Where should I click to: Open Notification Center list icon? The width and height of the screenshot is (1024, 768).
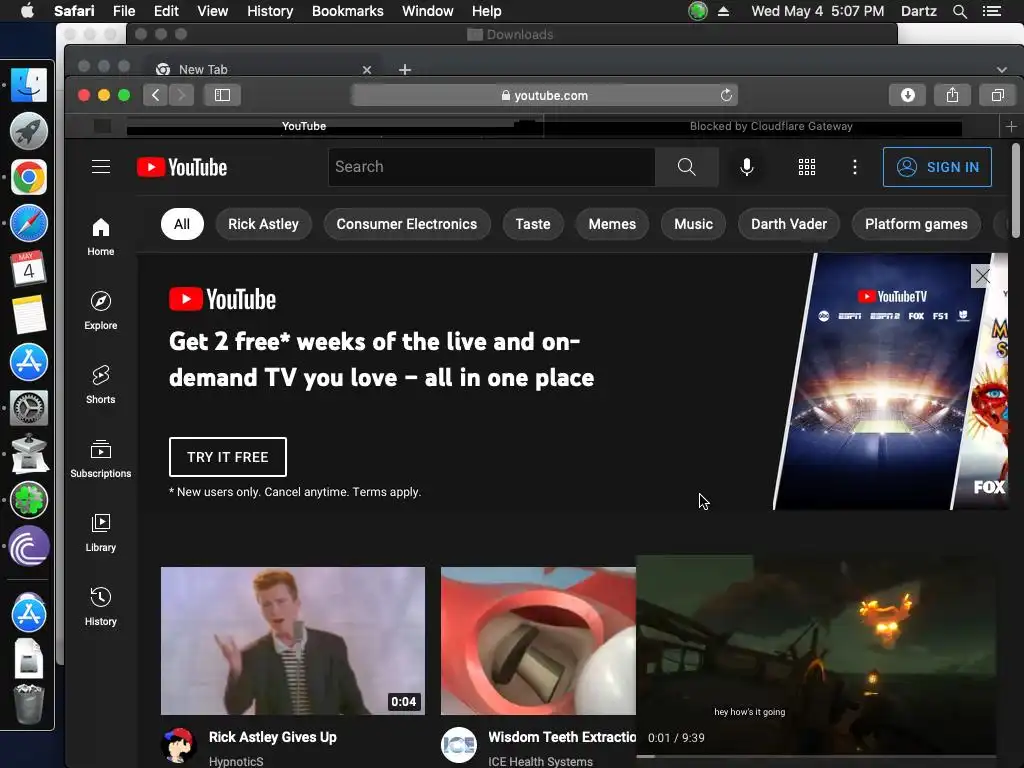pos(991,11)
